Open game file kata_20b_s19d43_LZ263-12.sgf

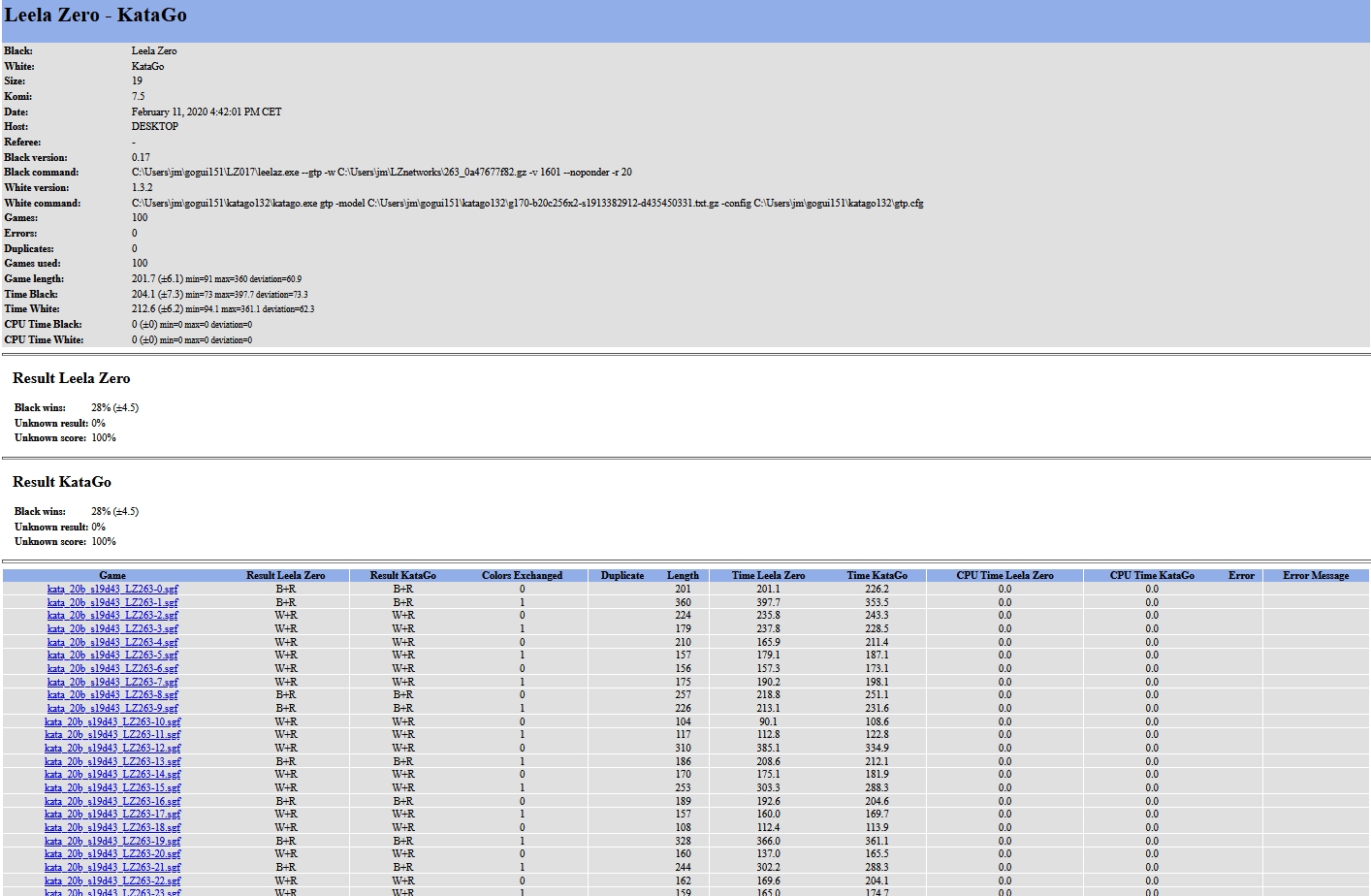pyautogui.click(x=112, y=748)
